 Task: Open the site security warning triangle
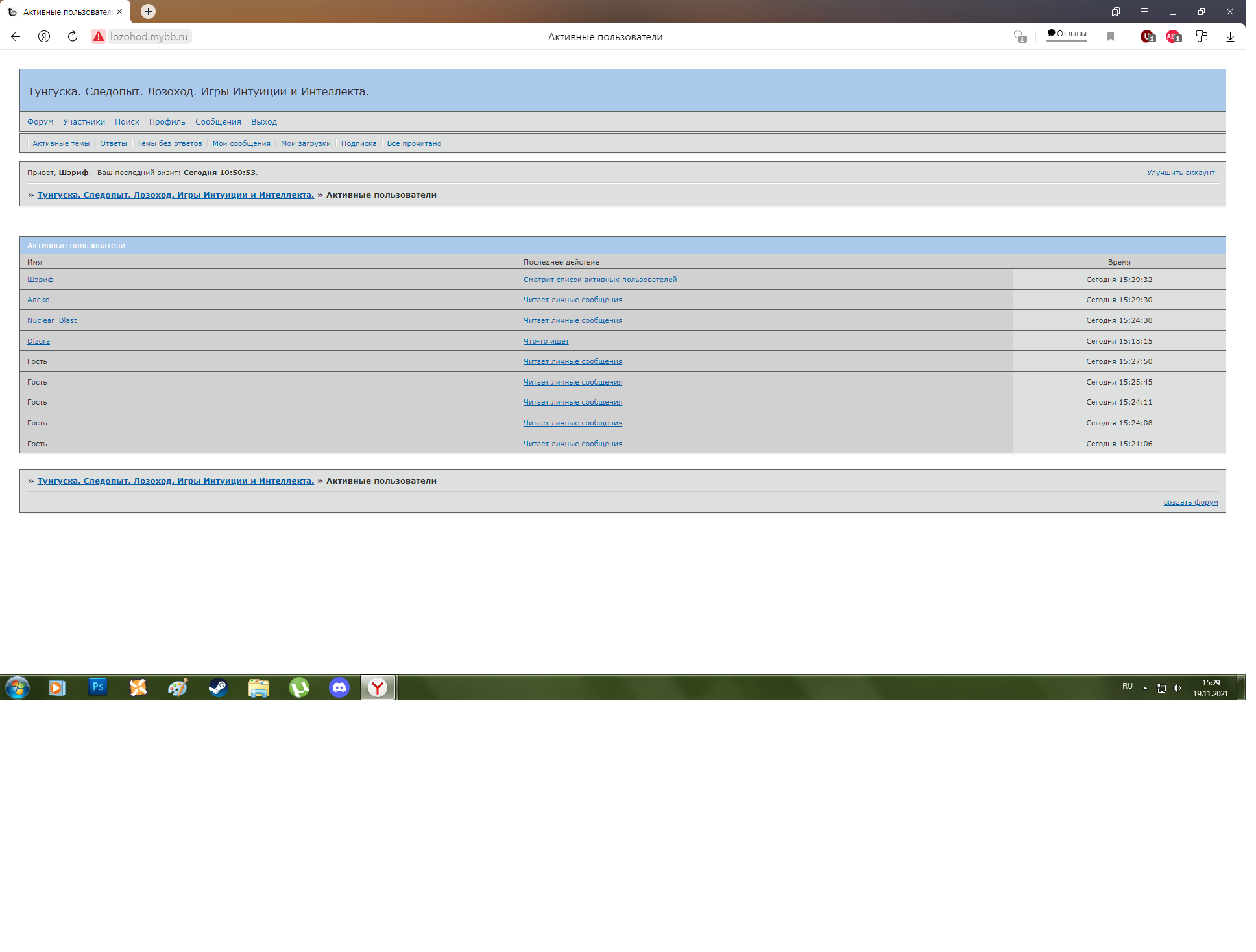[x=99, y=36]
